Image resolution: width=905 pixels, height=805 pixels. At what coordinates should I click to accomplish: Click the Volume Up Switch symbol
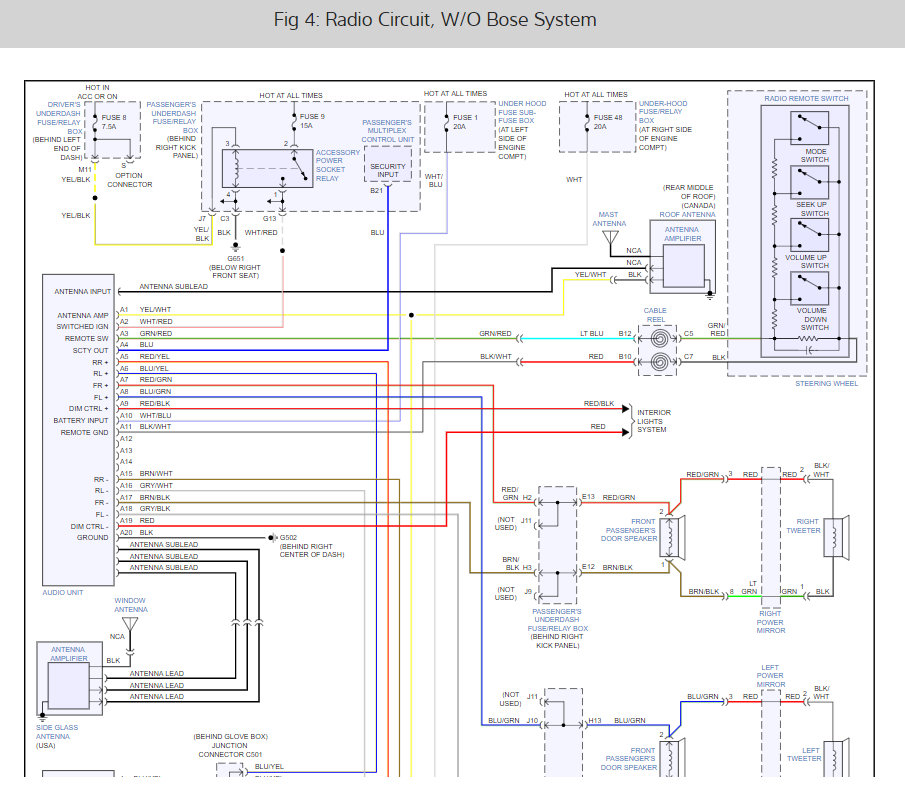[x=809, y=235]
